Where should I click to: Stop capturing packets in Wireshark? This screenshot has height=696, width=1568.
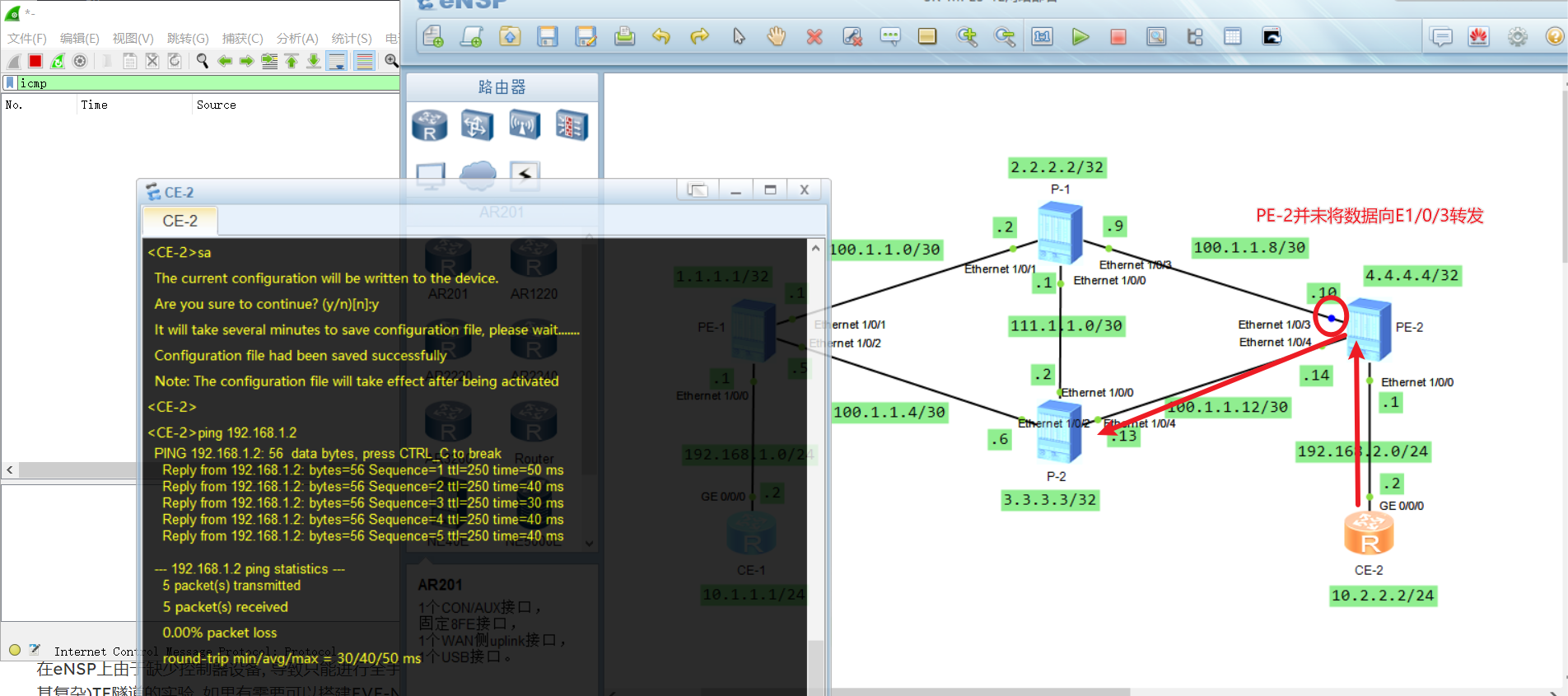(x=35, y=61)
